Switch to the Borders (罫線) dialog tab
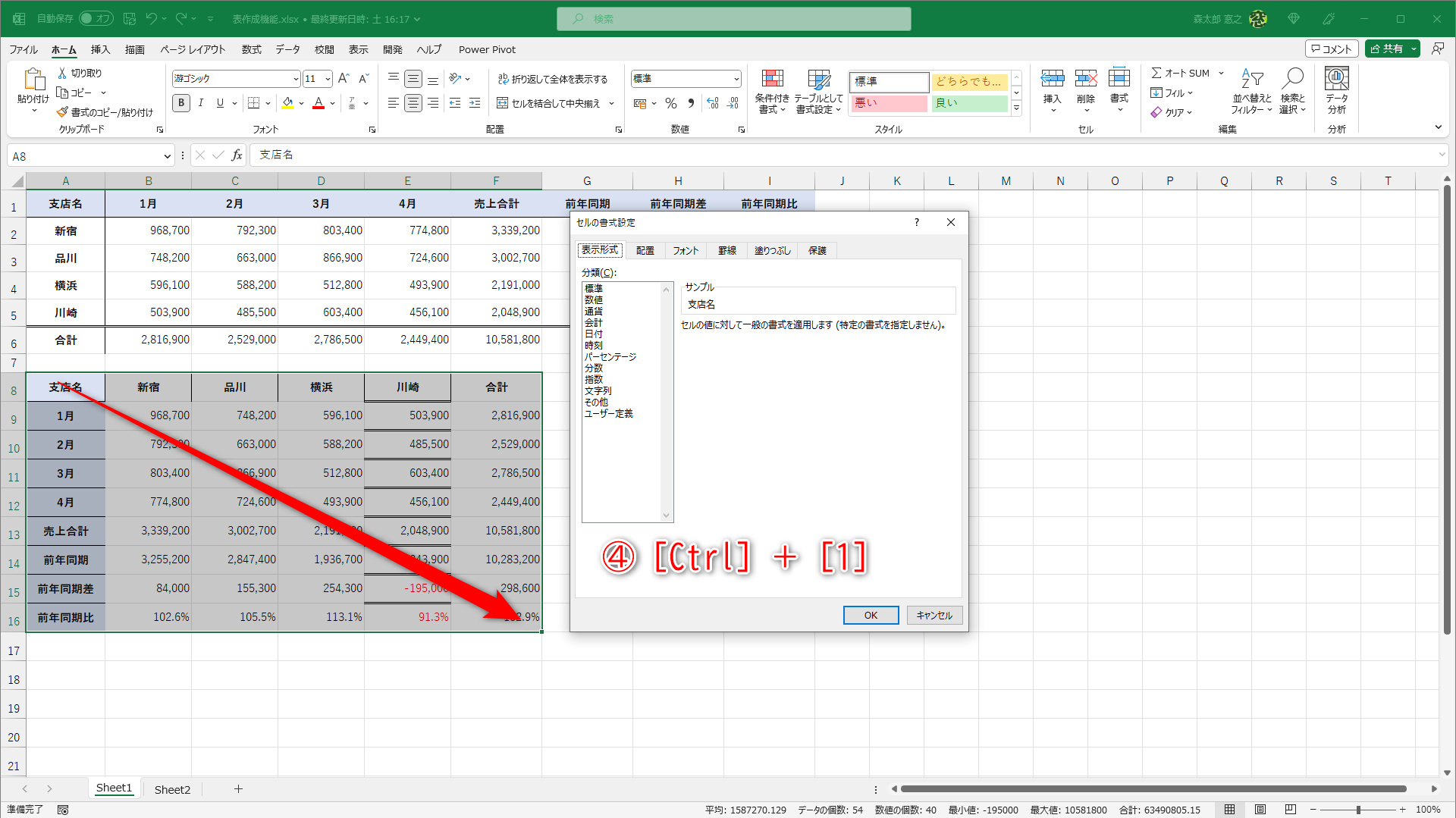1456x818 pixels. pos(727,250)
